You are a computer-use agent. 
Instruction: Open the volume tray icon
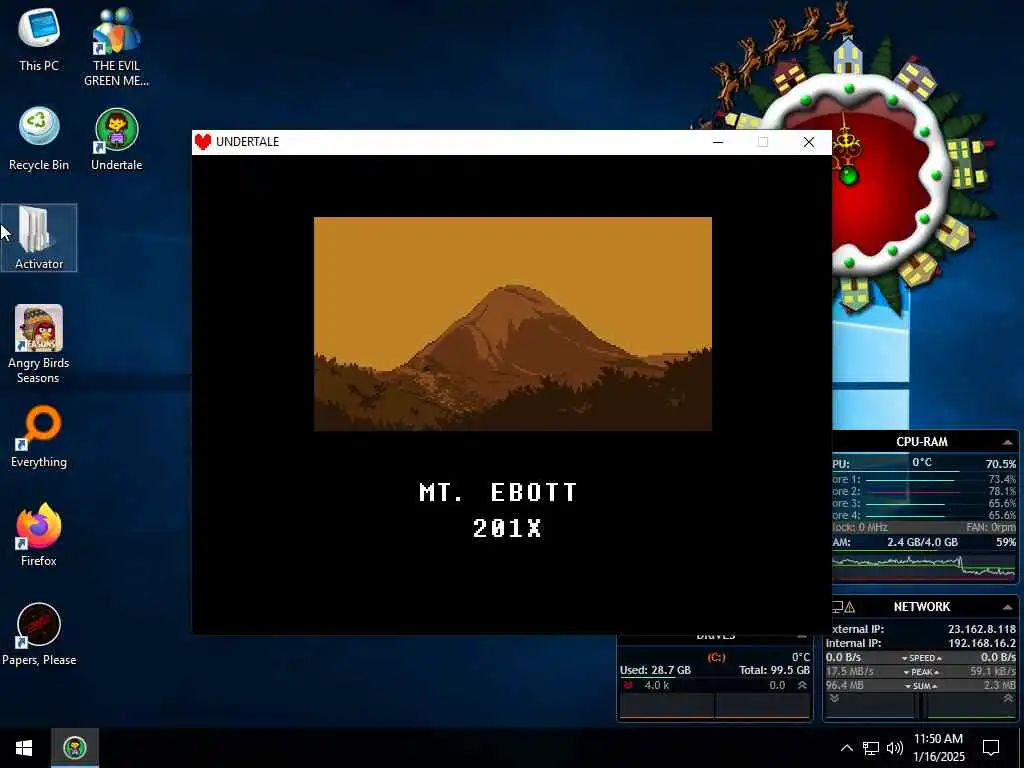pyautogui.click(x=895, y=748)
